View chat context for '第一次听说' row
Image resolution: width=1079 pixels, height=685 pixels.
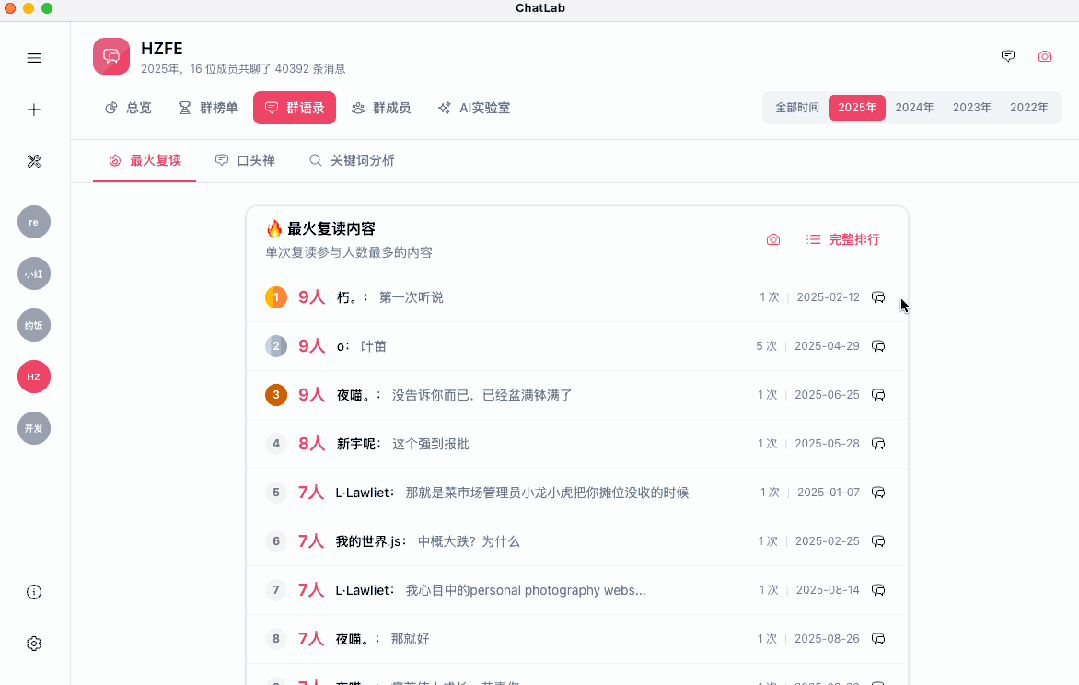click(878, 297)
